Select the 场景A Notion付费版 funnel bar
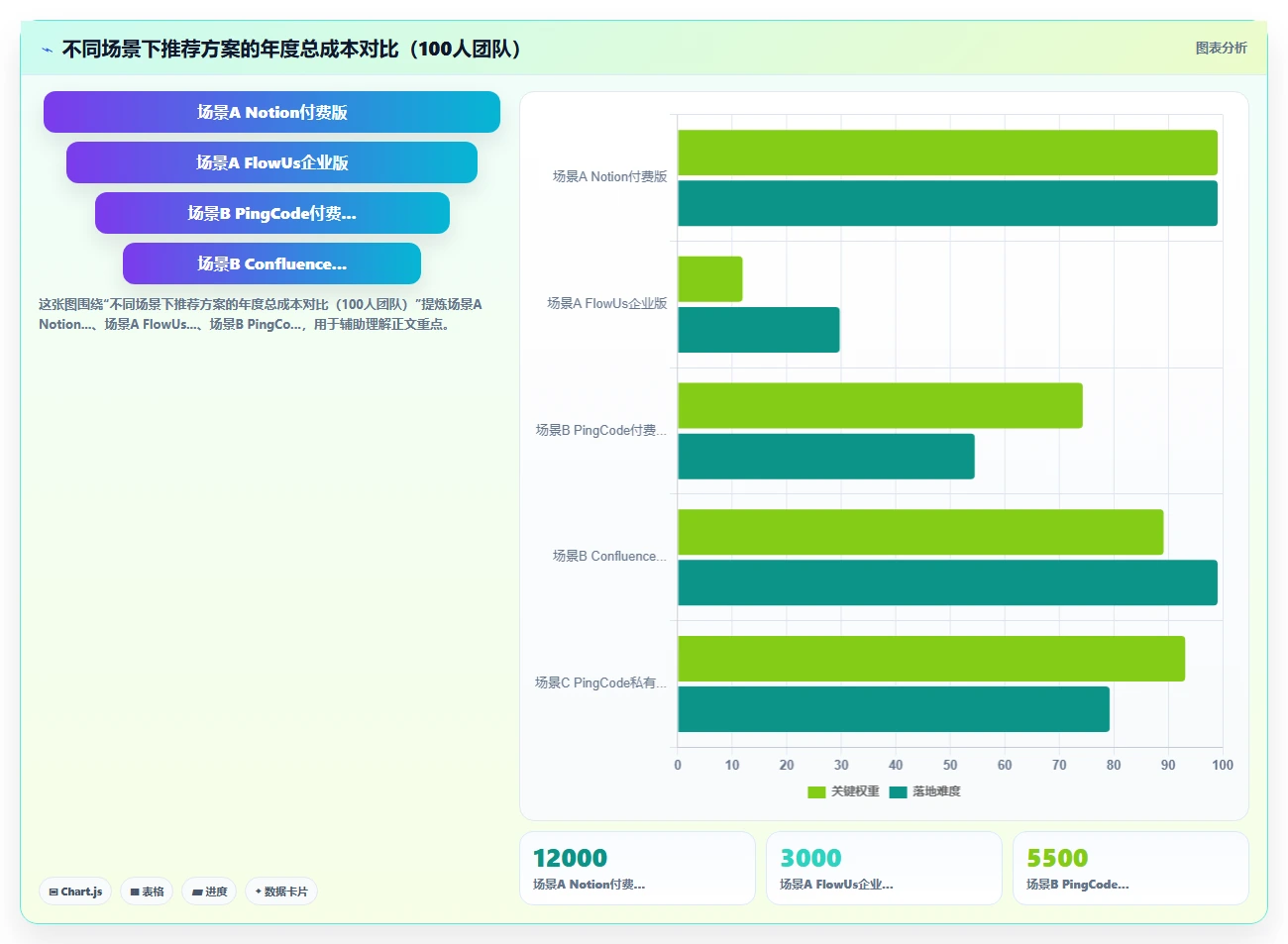The image size is (1288, 944). point(271,112)
